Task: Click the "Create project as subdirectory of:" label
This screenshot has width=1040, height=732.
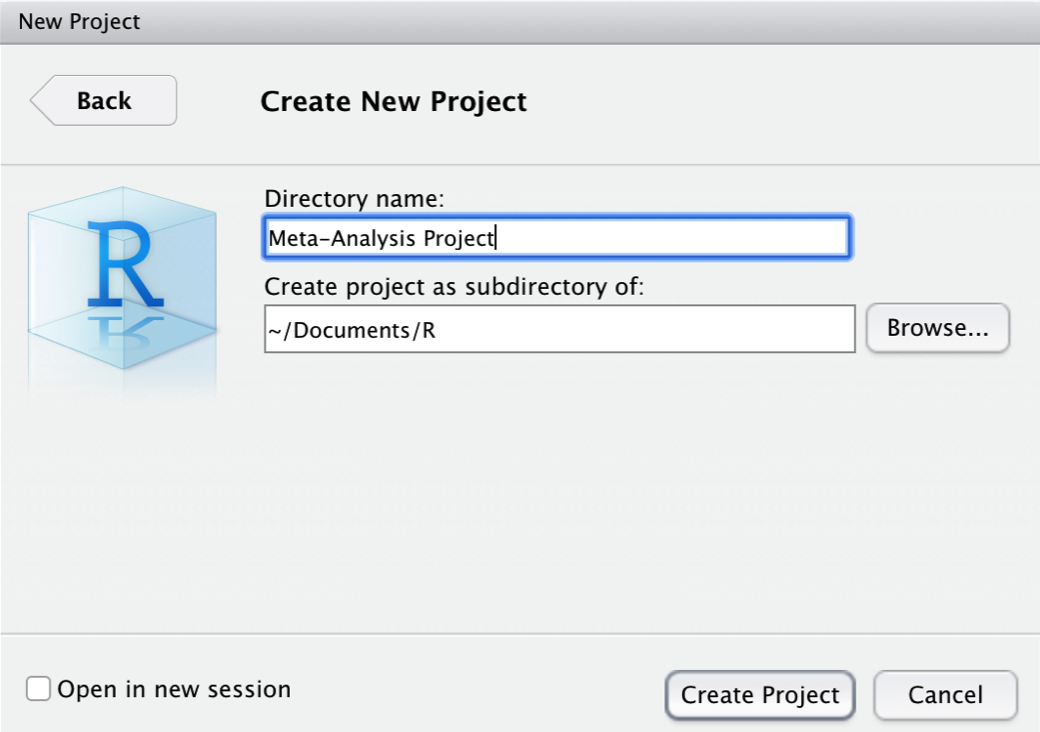Action: (455, 288)
